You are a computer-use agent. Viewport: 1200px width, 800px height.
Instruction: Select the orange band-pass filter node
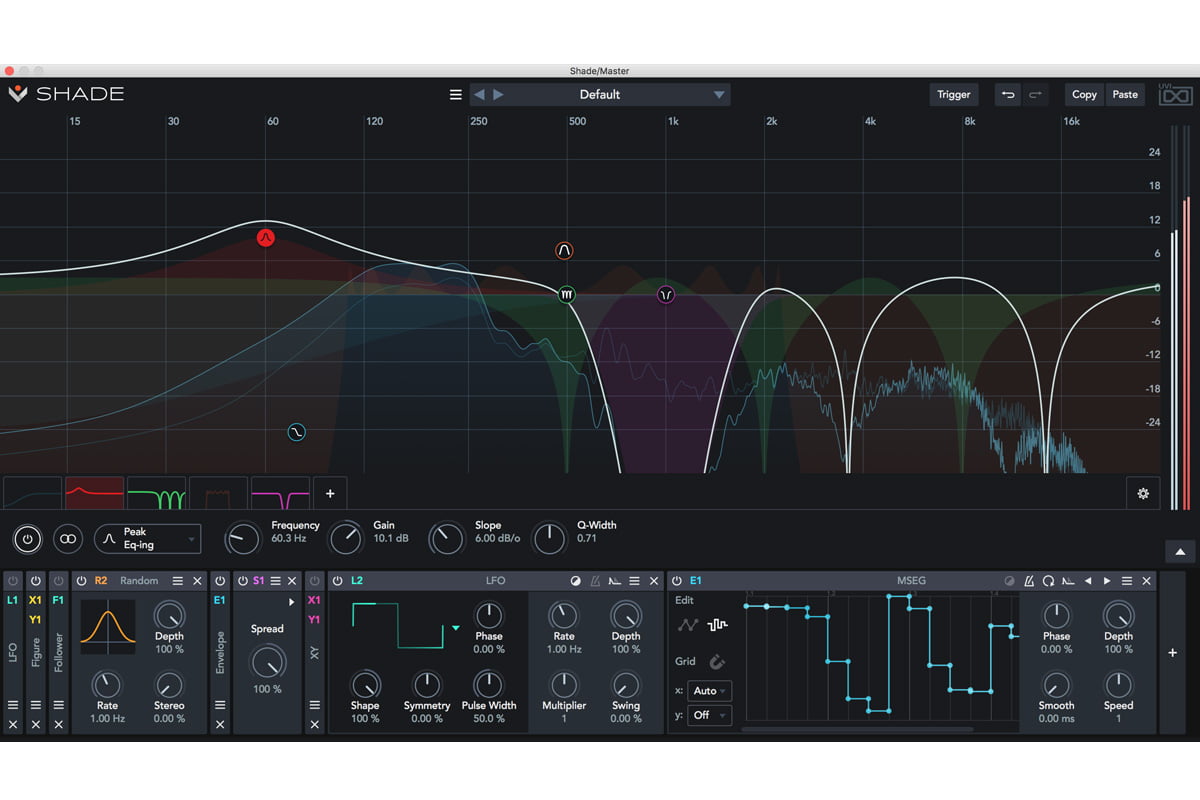pos(564,251)
